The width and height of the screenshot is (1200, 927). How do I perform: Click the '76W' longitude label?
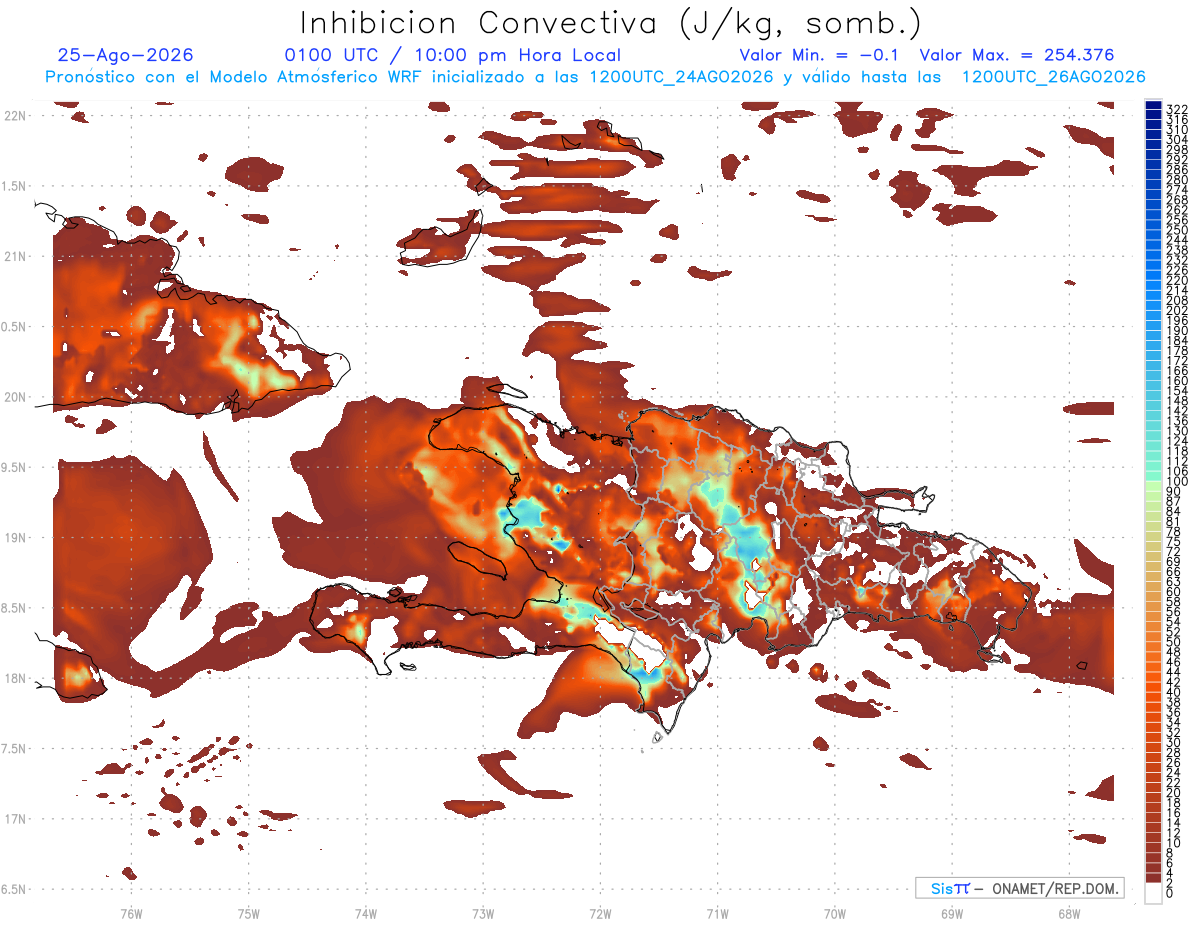click(131, 913)
